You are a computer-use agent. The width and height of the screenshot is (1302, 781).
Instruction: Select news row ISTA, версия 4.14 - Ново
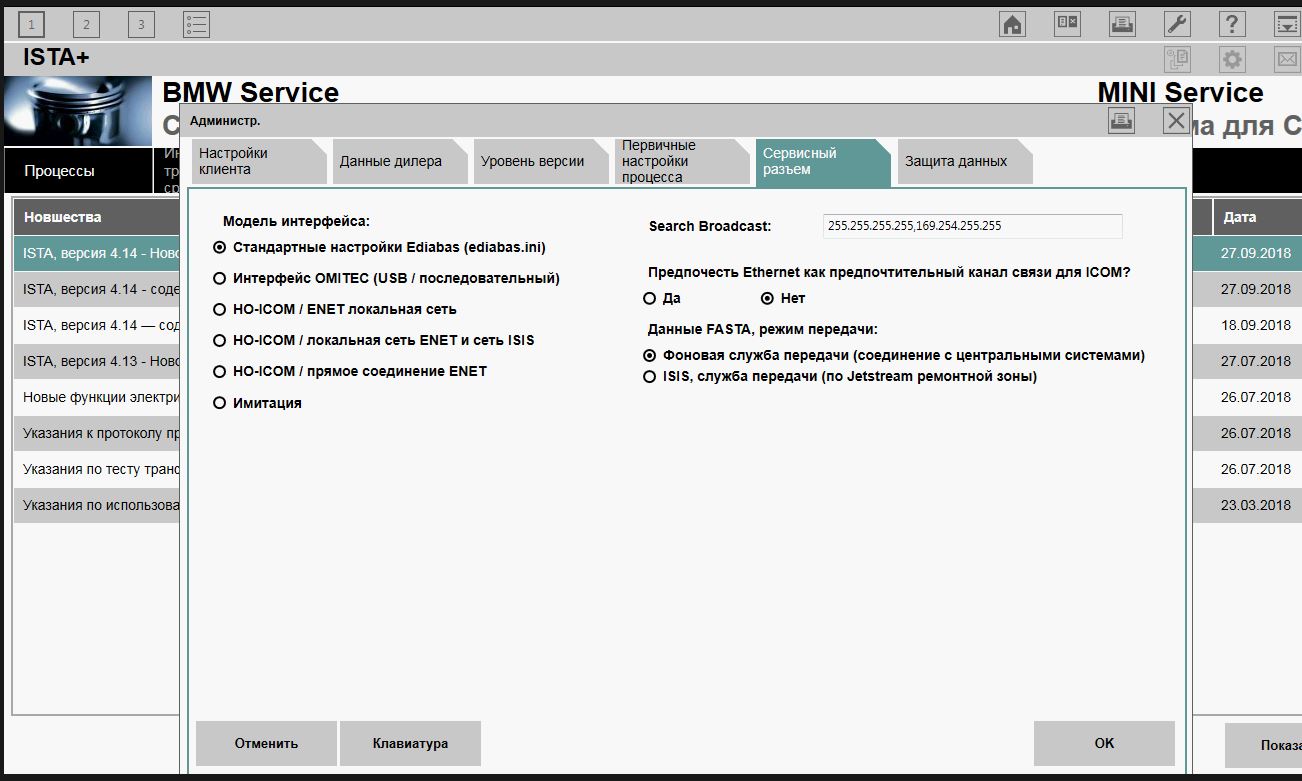(x=97, y=253)
